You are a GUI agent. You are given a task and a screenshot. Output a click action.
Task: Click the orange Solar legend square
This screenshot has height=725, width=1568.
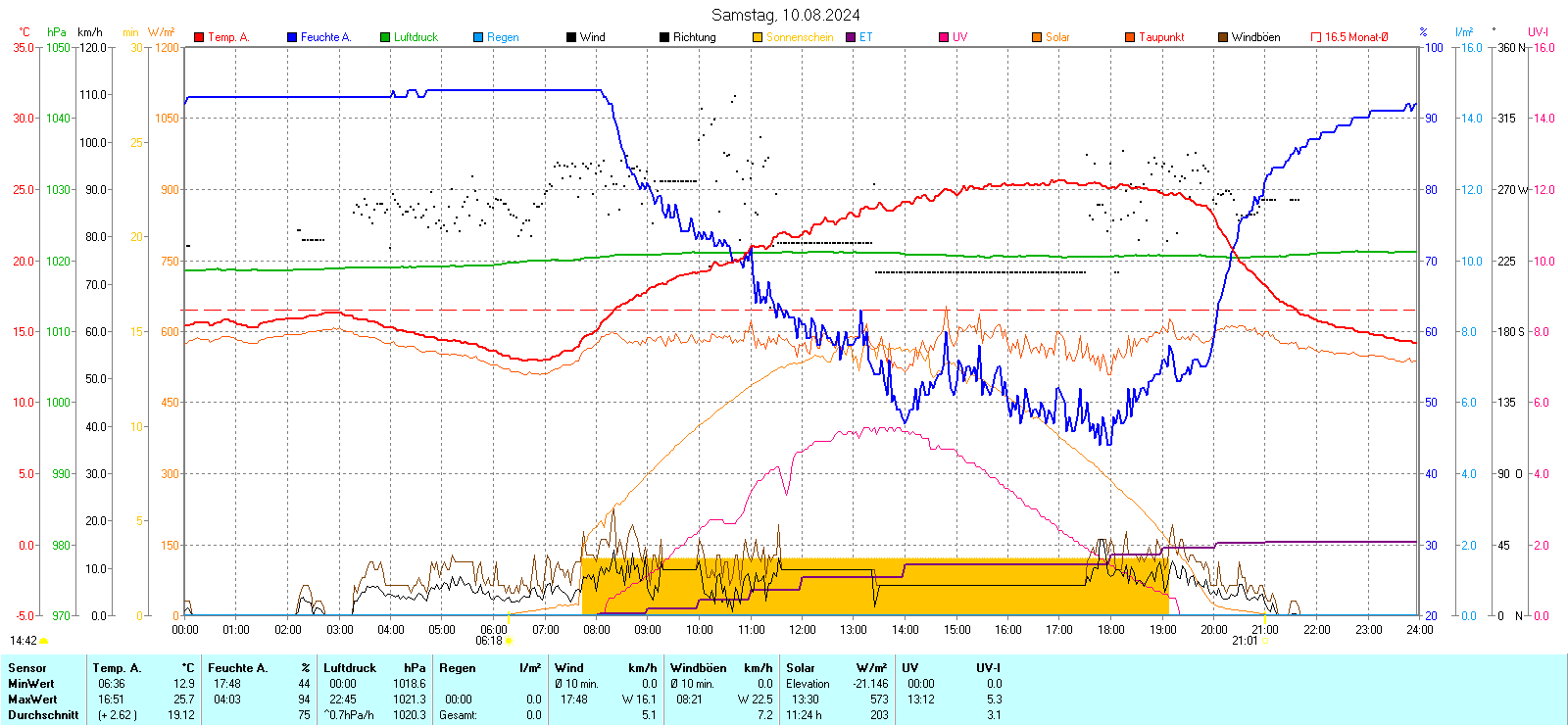point(1037,37)
